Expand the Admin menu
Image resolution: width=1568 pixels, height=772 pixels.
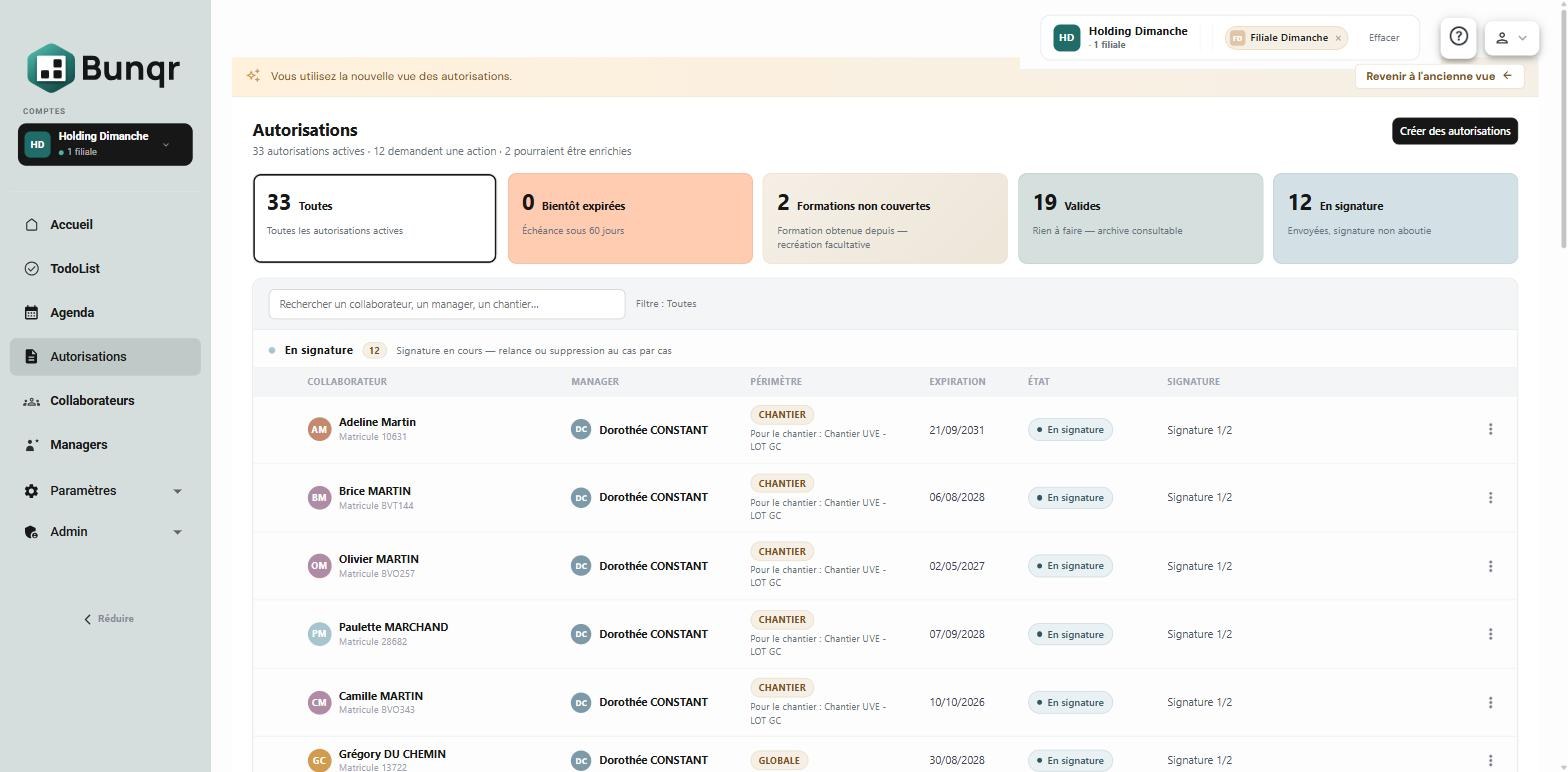click(105, 532)
